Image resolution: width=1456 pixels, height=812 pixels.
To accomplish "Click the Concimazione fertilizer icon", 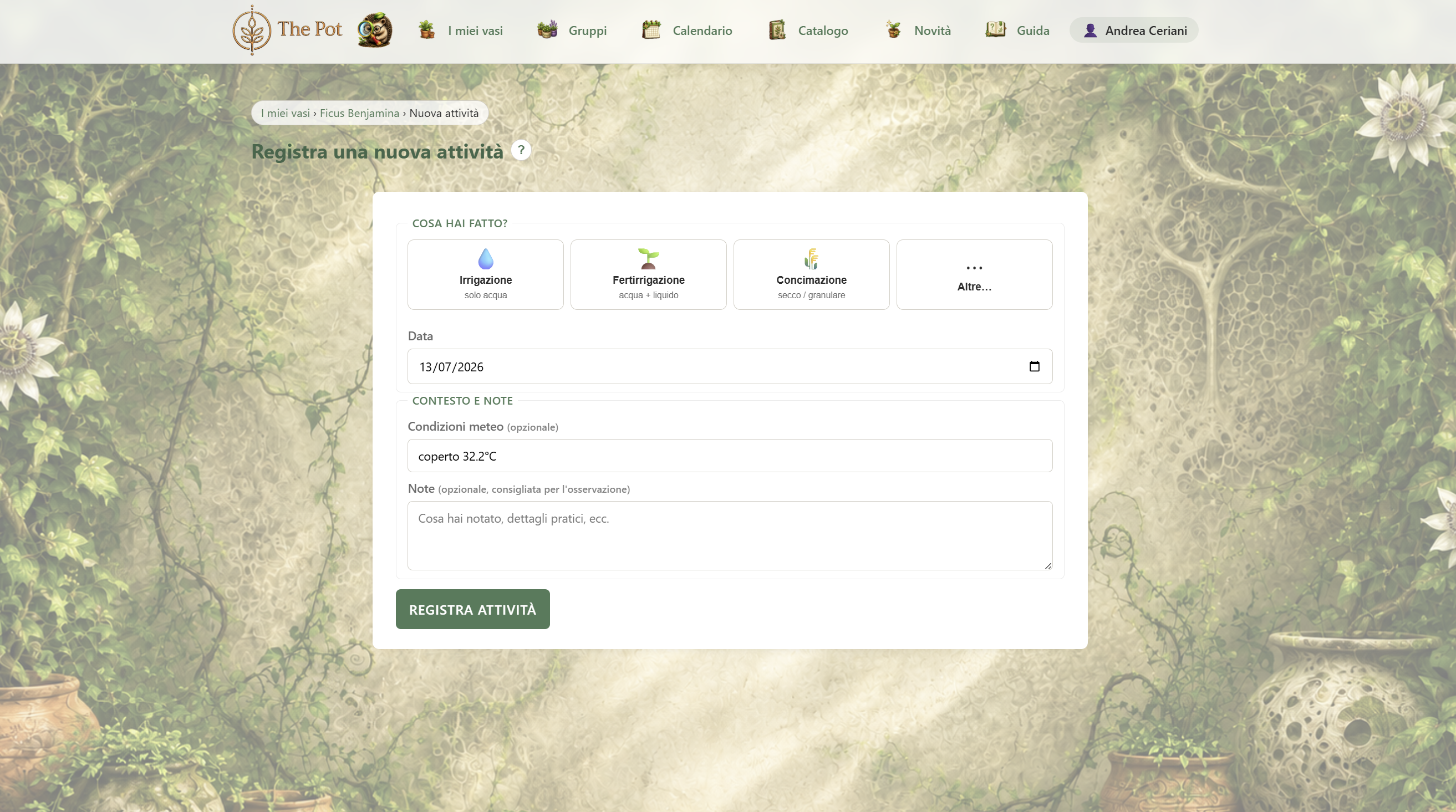I will 811,259.
